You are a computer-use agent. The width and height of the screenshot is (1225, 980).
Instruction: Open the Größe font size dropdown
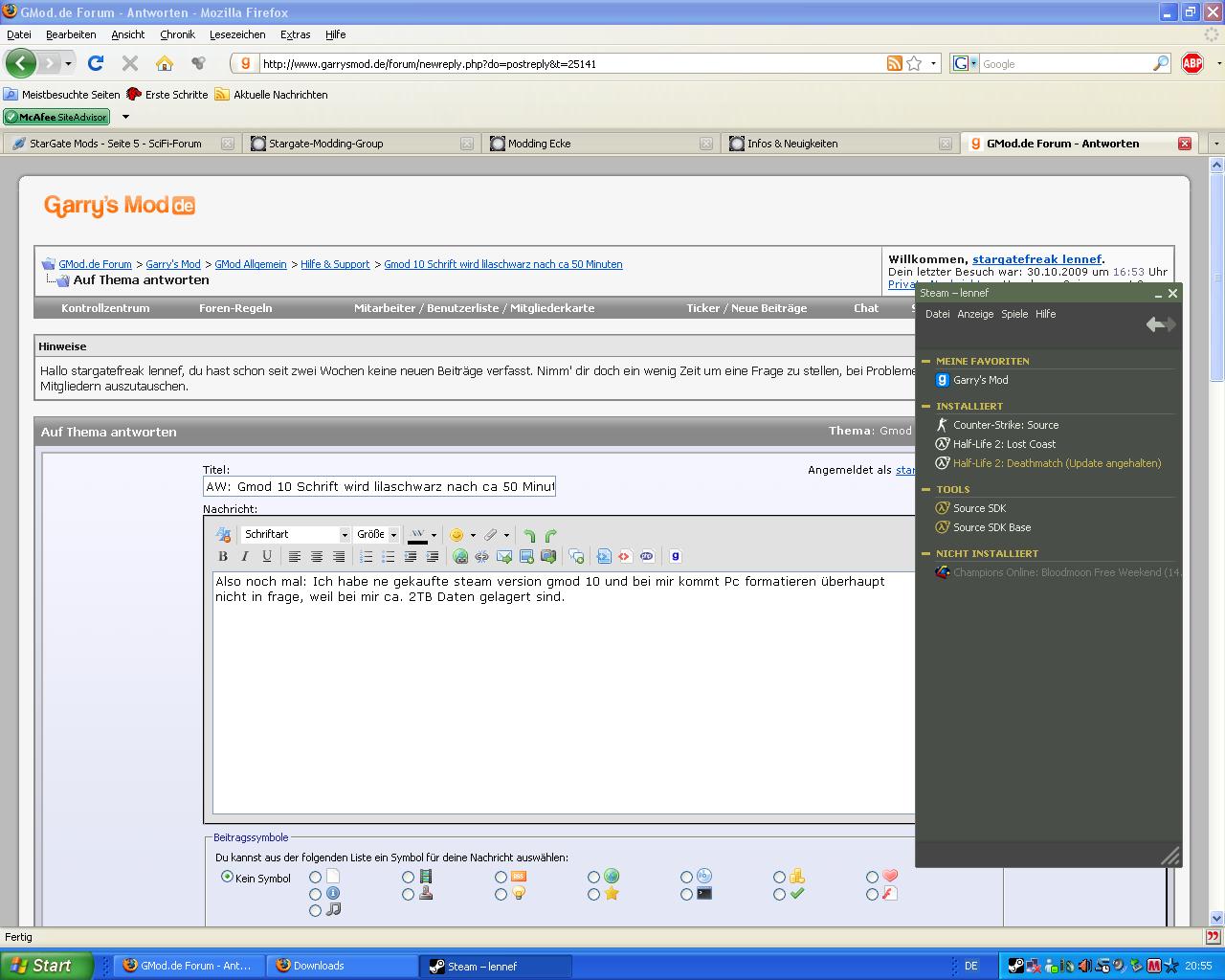377,535
